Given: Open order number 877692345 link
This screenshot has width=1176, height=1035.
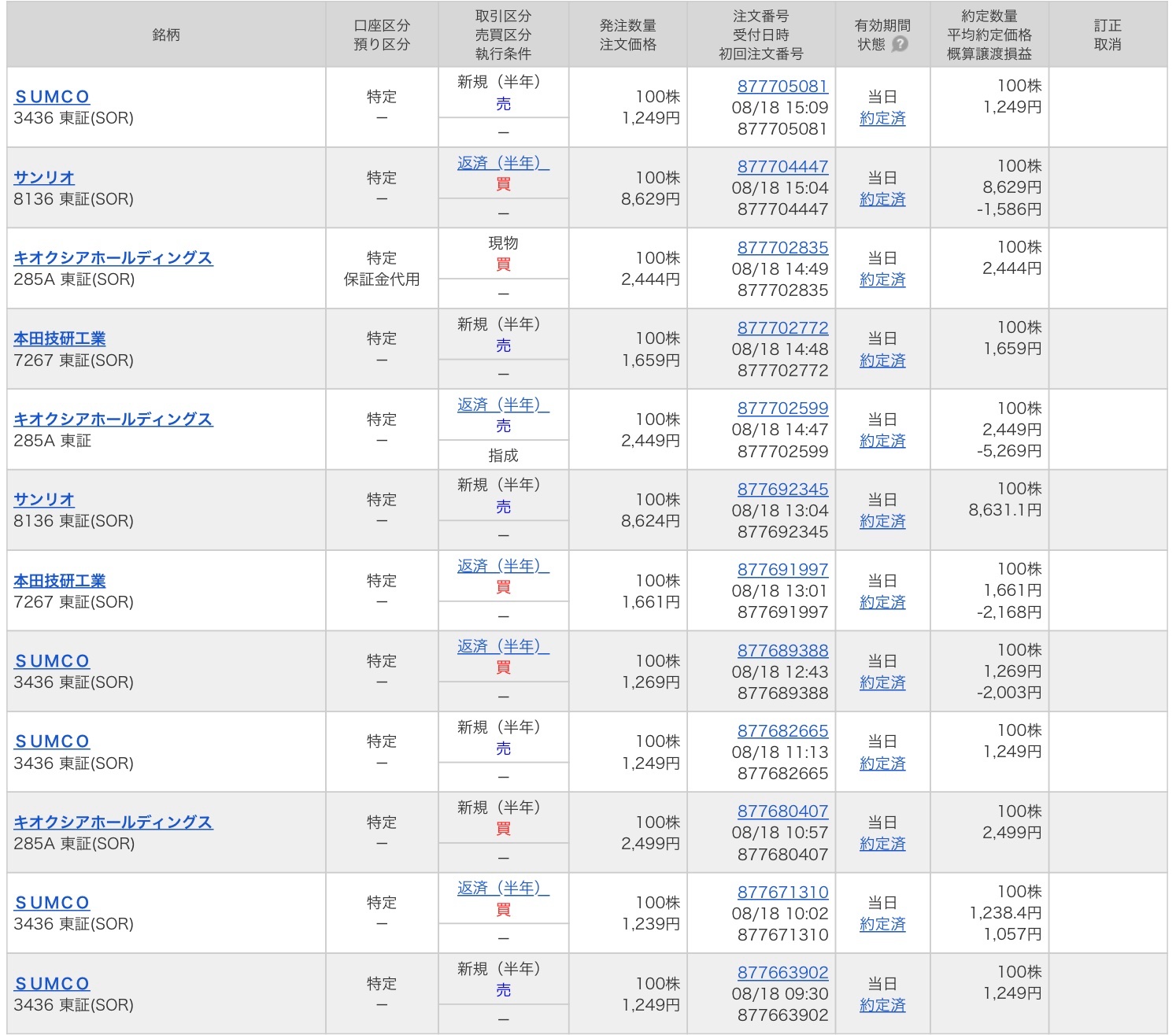Looking at the screenshot, I should [782, 489].
